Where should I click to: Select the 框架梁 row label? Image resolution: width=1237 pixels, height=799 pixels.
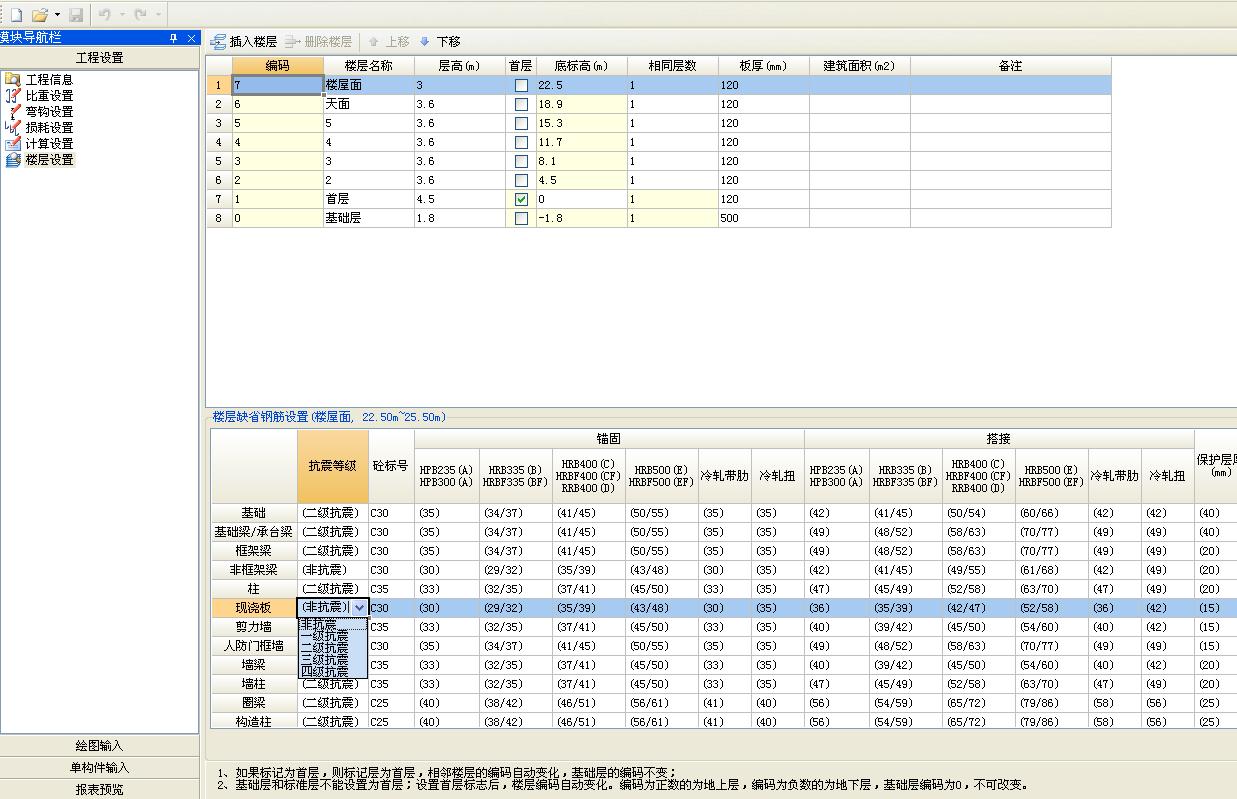click(254, 551)
